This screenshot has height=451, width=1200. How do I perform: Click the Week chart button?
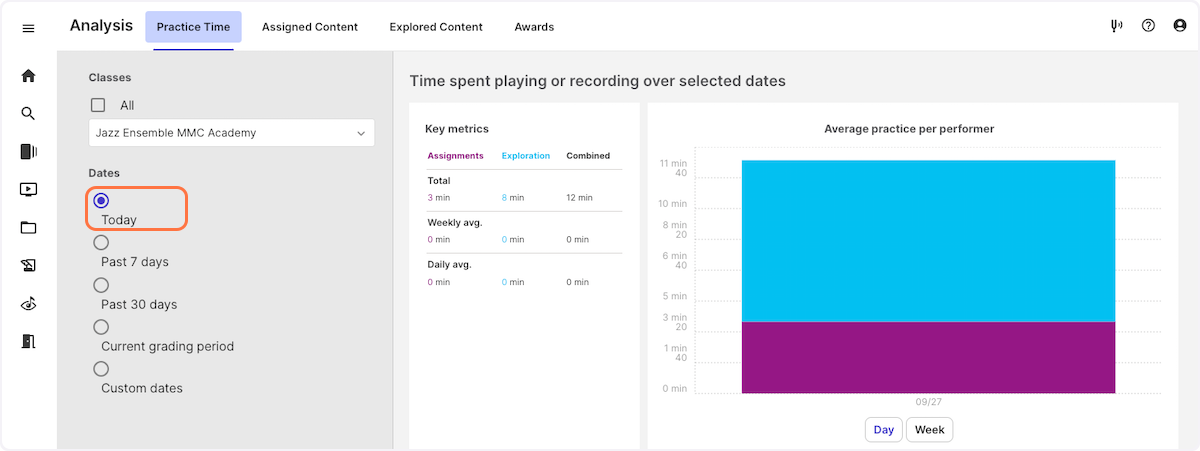click(x=930, y=430)
